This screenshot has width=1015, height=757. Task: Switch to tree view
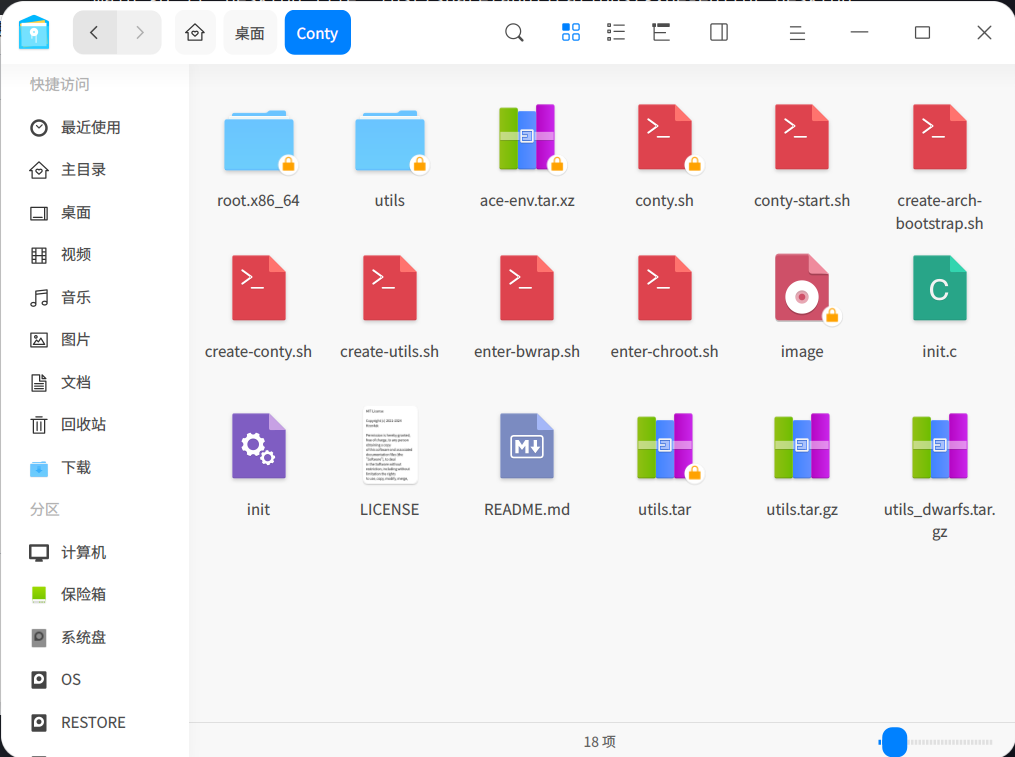pos(661,32)
